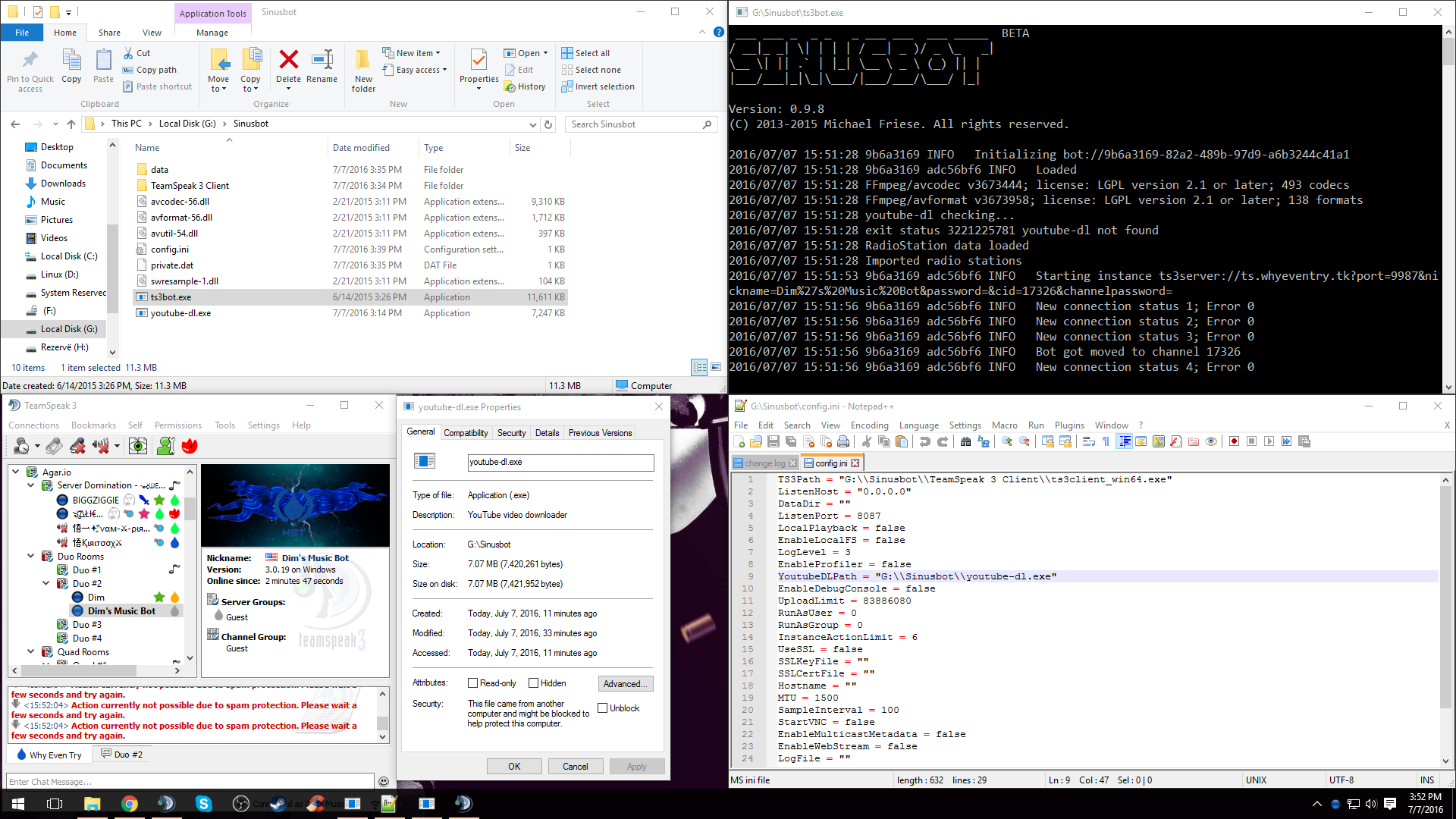Image resolution: width=1456 pixels, height=819 pixels.
Task: Click Notepad++ Start Recording macro icon
Action: 1234,441
